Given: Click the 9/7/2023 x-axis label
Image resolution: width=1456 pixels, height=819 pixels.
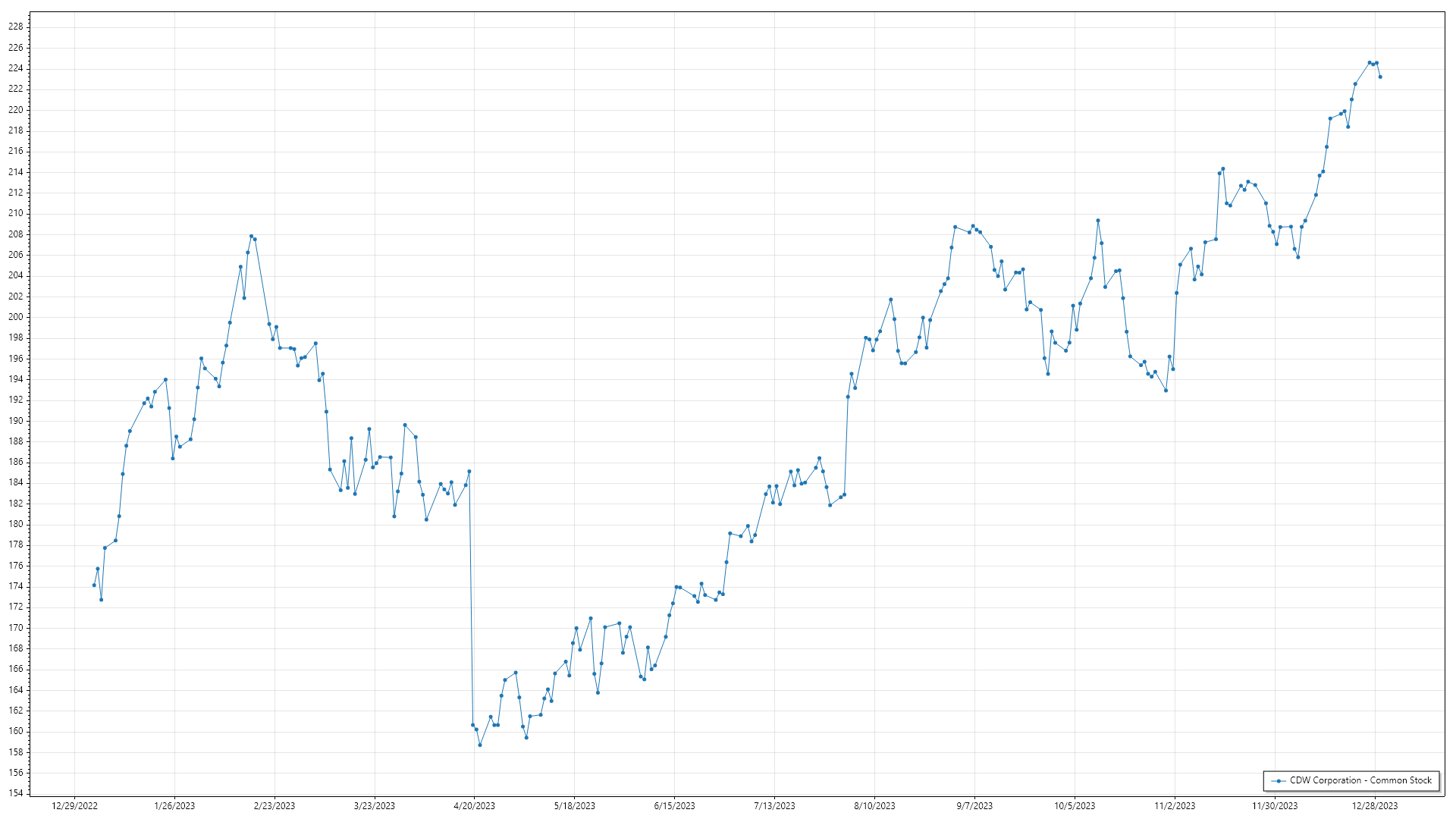Looking at the screenshot, I should tap(974, 806).
